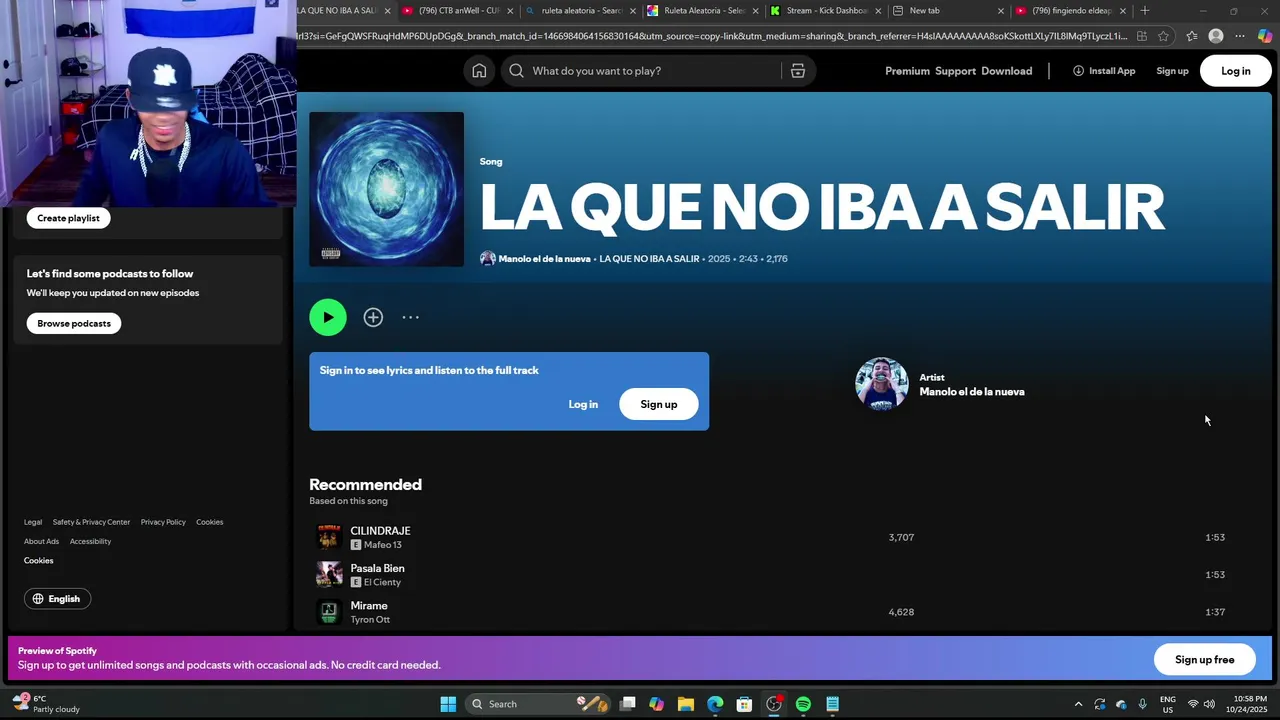Switch to the CTB anWell YouTube tab

(458, 11)
